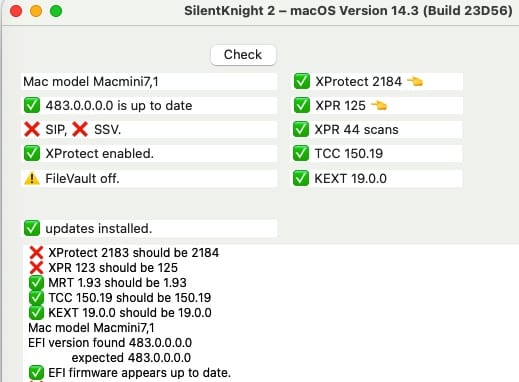Click the green checkmark beside TCC 150.19 should be 150.19
519x382 pixels.
(x=36, y=298)
